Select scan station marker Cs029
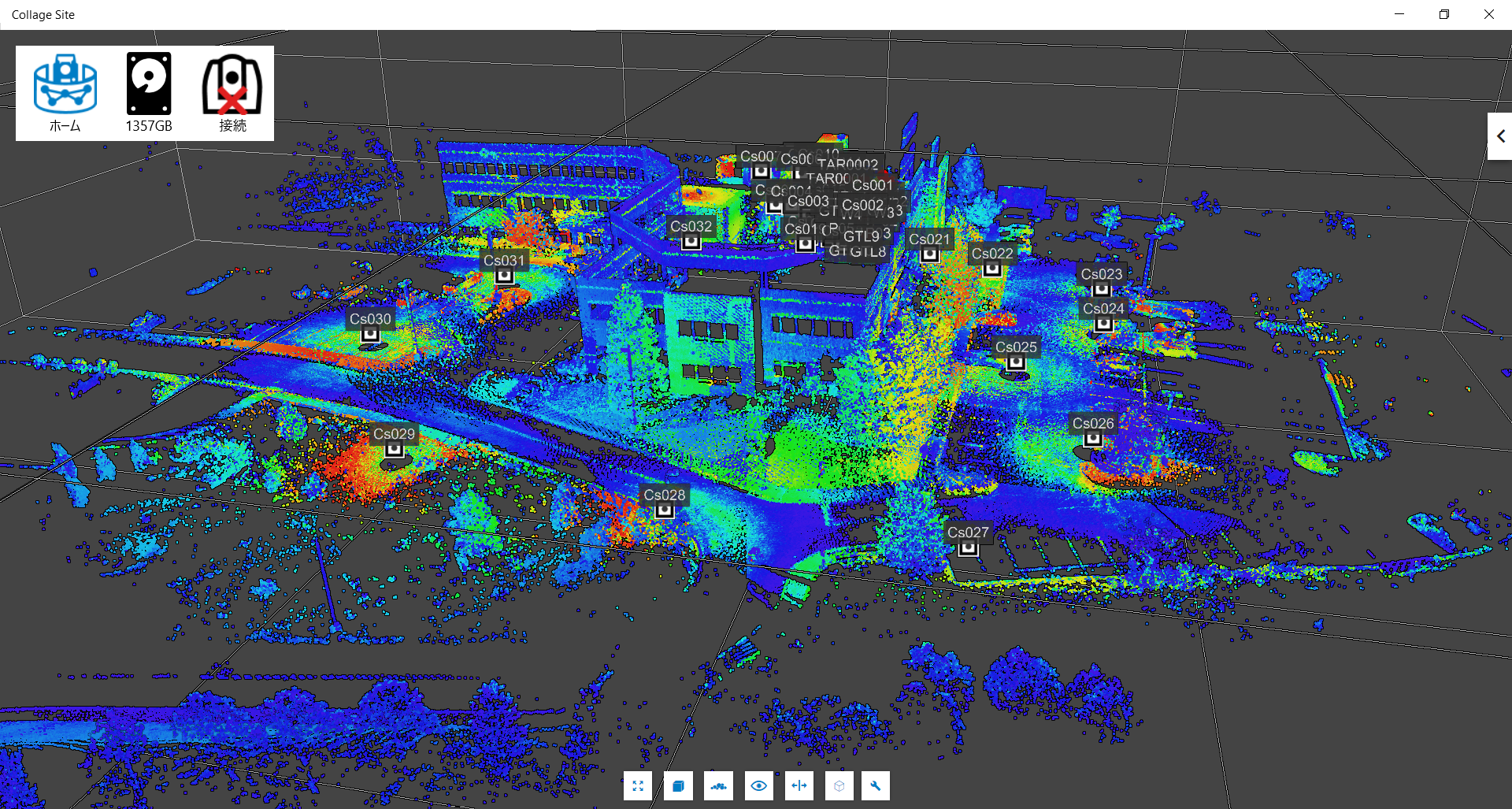Viewport: 1512px width, 809px height. [x=394, y=450]
